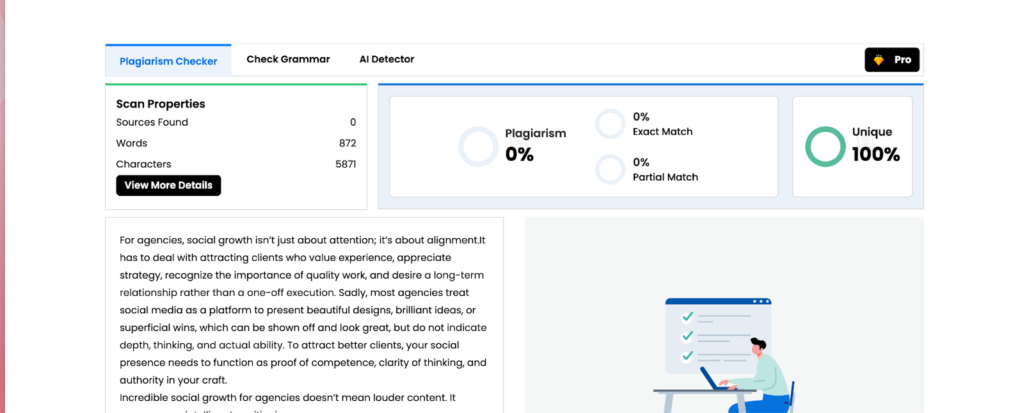
Task: Click the Sources Found row
Action: [x=235, y=122]
